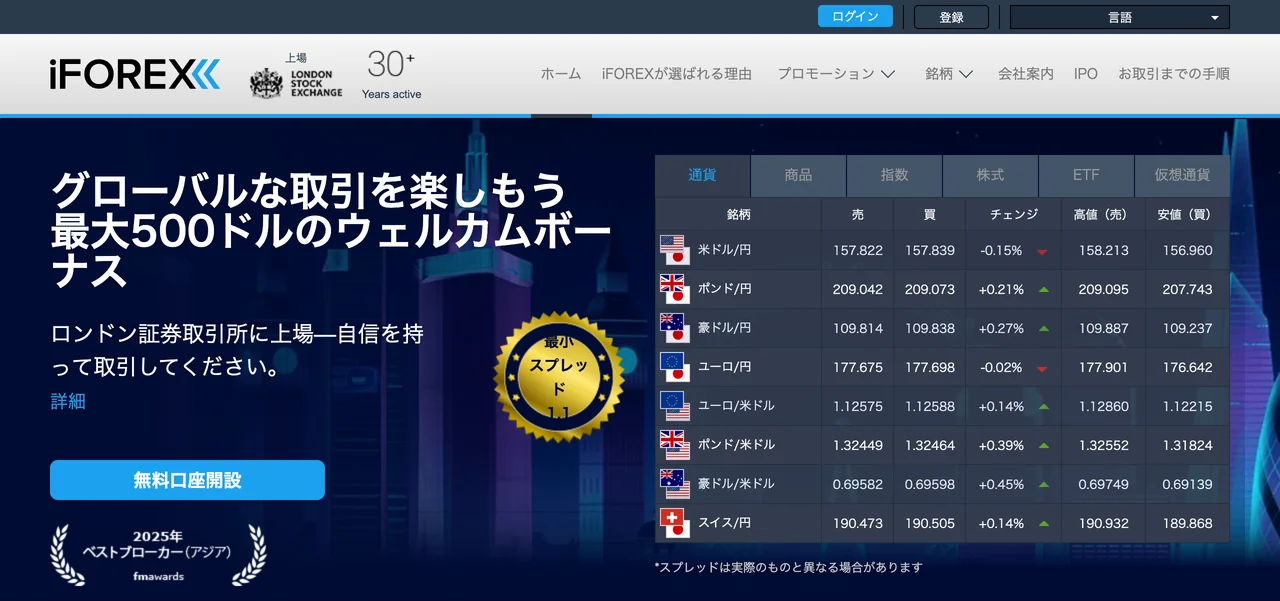
Task: Click the チェンジ column header
Action: [x=1014, y=214]
